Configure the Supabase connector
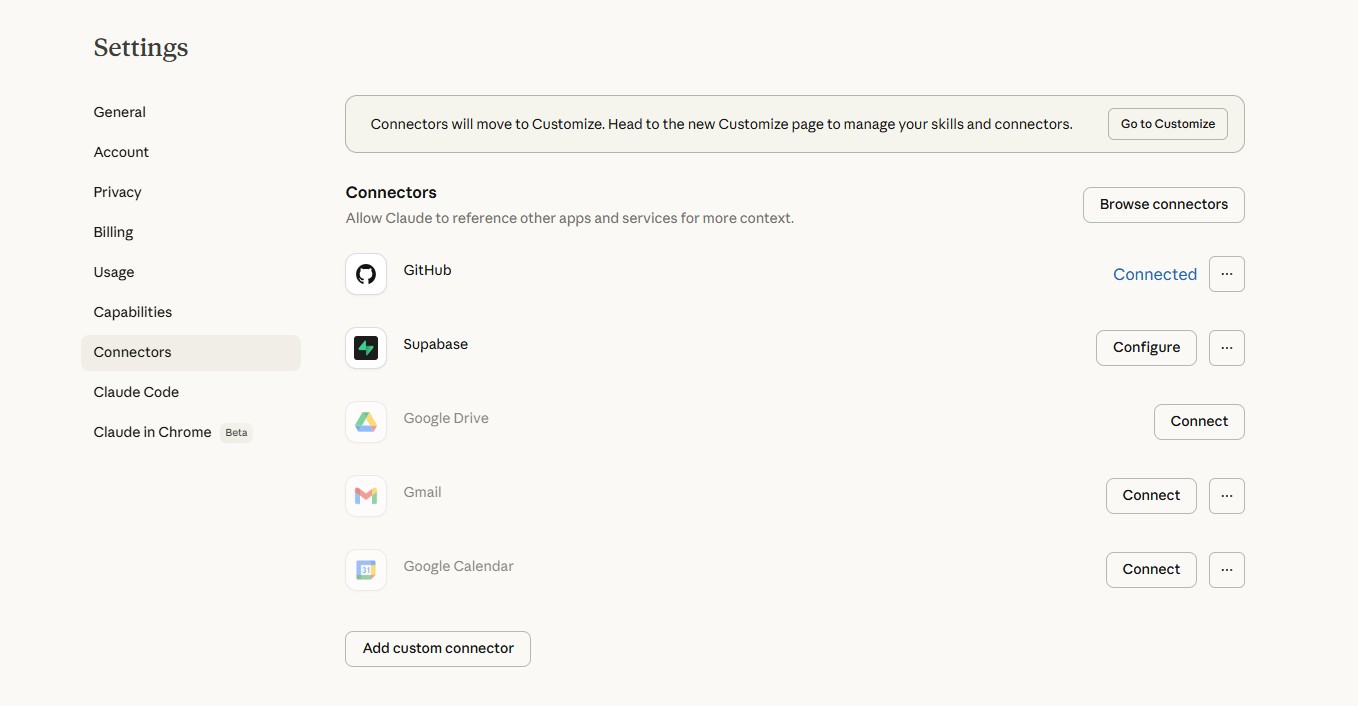1358x706 pixels. tap(1146, 348)
